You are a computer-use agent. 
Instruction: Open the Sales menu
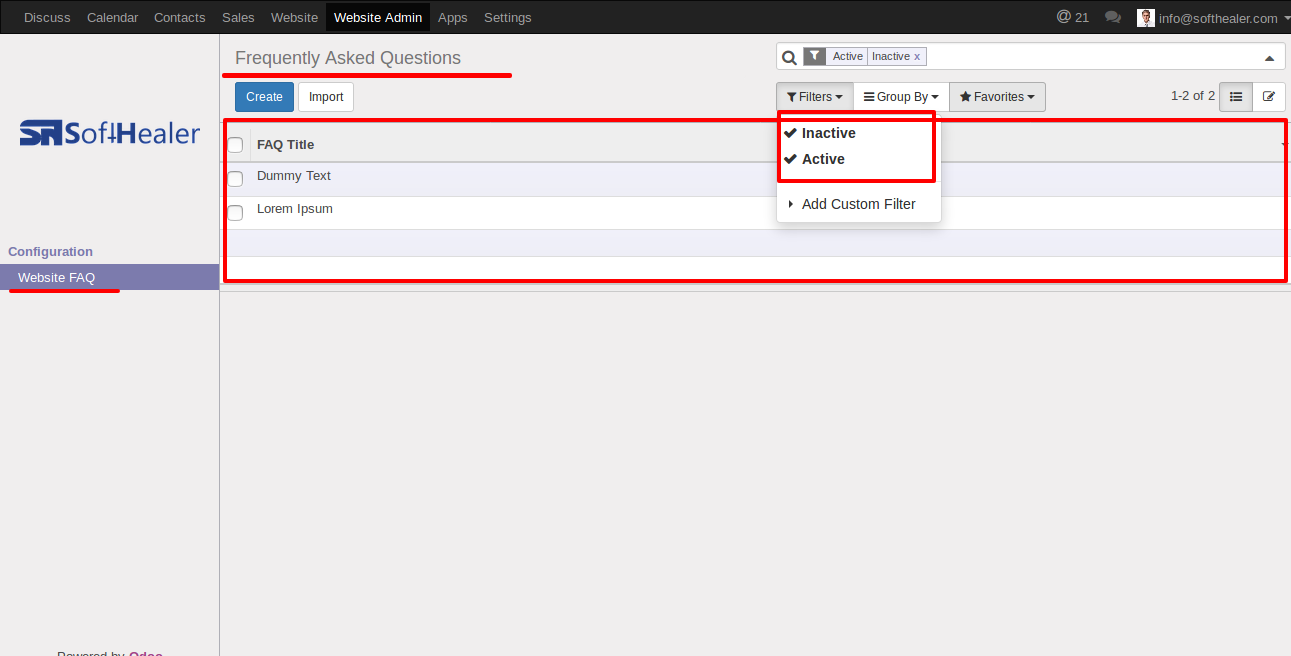pyautogui.click(x=238, y=17)
